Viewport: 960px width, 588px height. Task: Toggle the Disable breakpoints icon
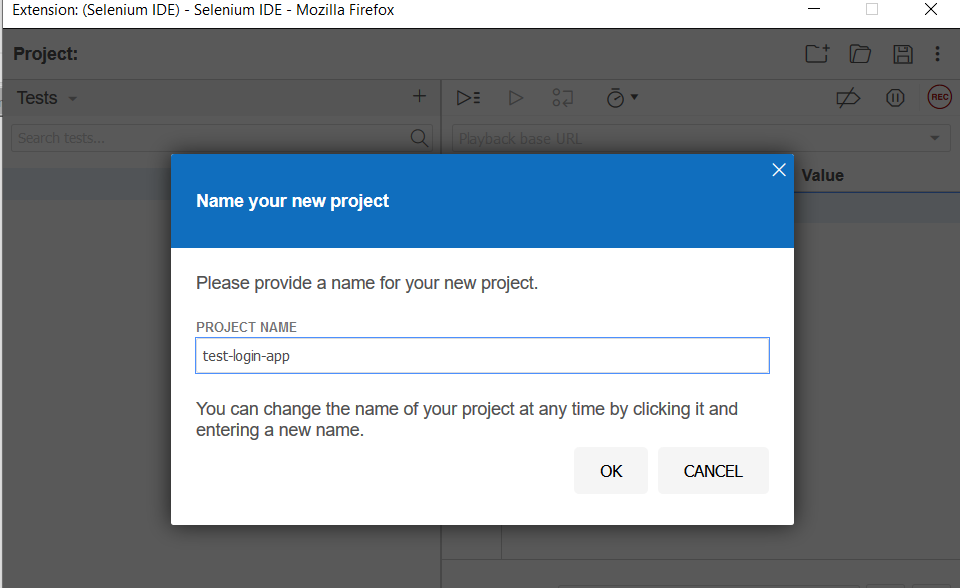tap(848, 97)
